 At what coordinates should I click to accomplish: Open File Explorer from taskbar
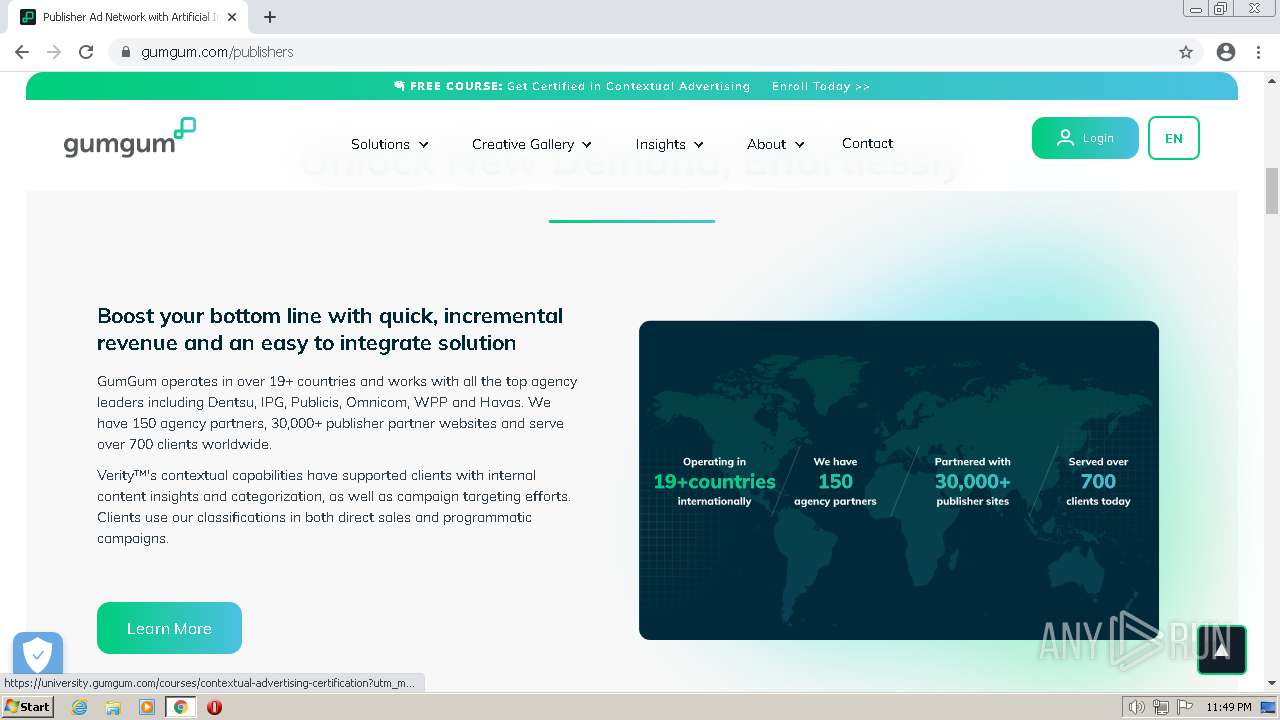point(113,707)
